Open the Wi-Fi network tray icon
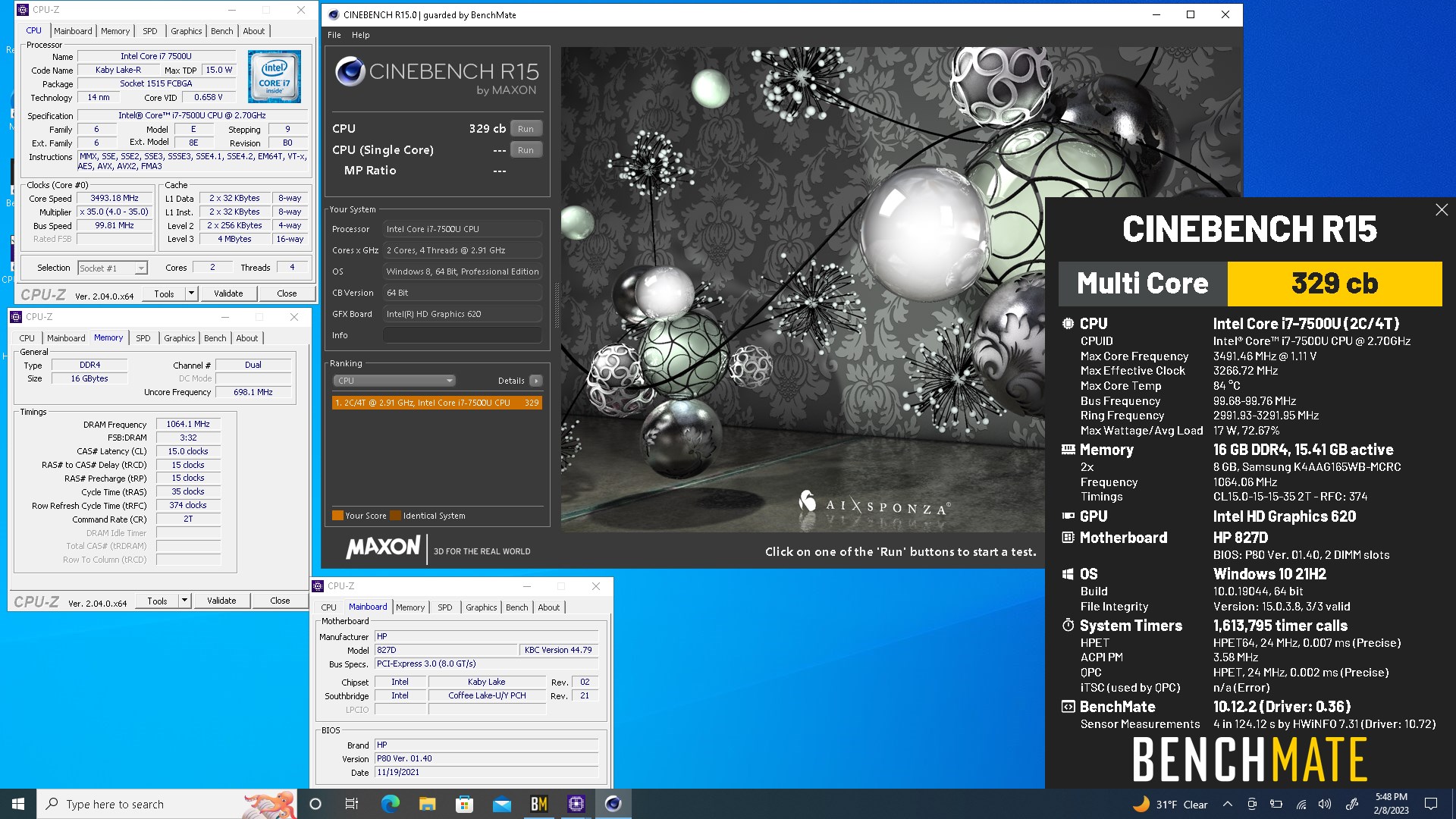The height and width of the screenshot is (819, 1456). coord(1301,804)
